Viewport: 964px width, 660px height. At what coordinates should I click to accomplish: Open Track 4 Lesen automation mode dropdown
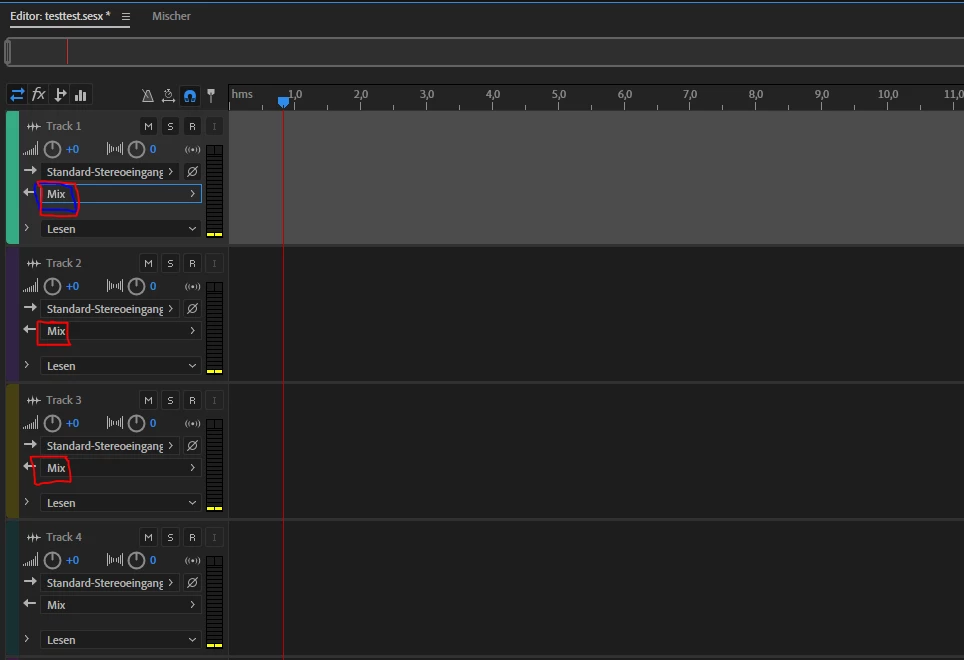[121, 640]
